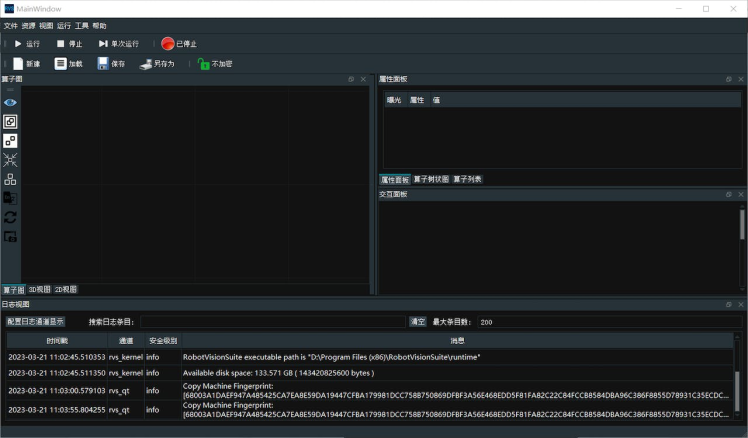This screenshot has height=438, width=748.
Task: Click the 单次运行 step-run icon
Action: coord(103,44)
